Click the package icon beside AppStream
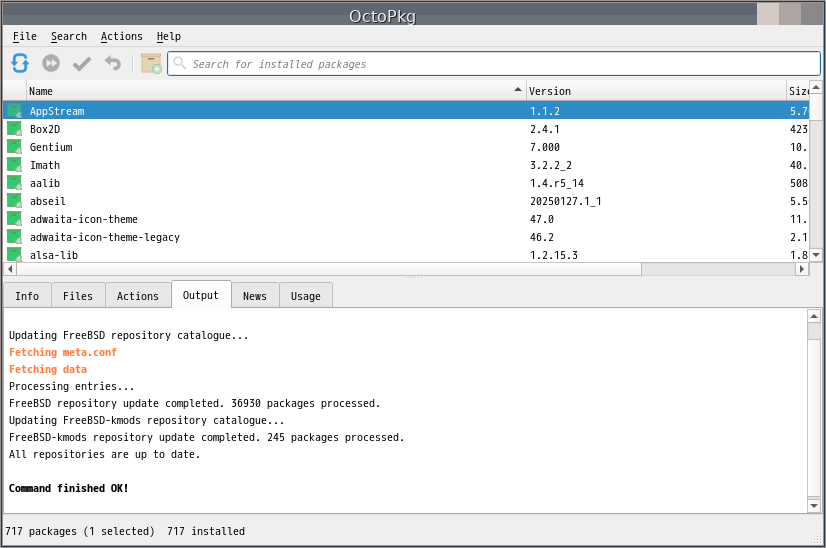The image size is (826, 548). coord(14,111)
